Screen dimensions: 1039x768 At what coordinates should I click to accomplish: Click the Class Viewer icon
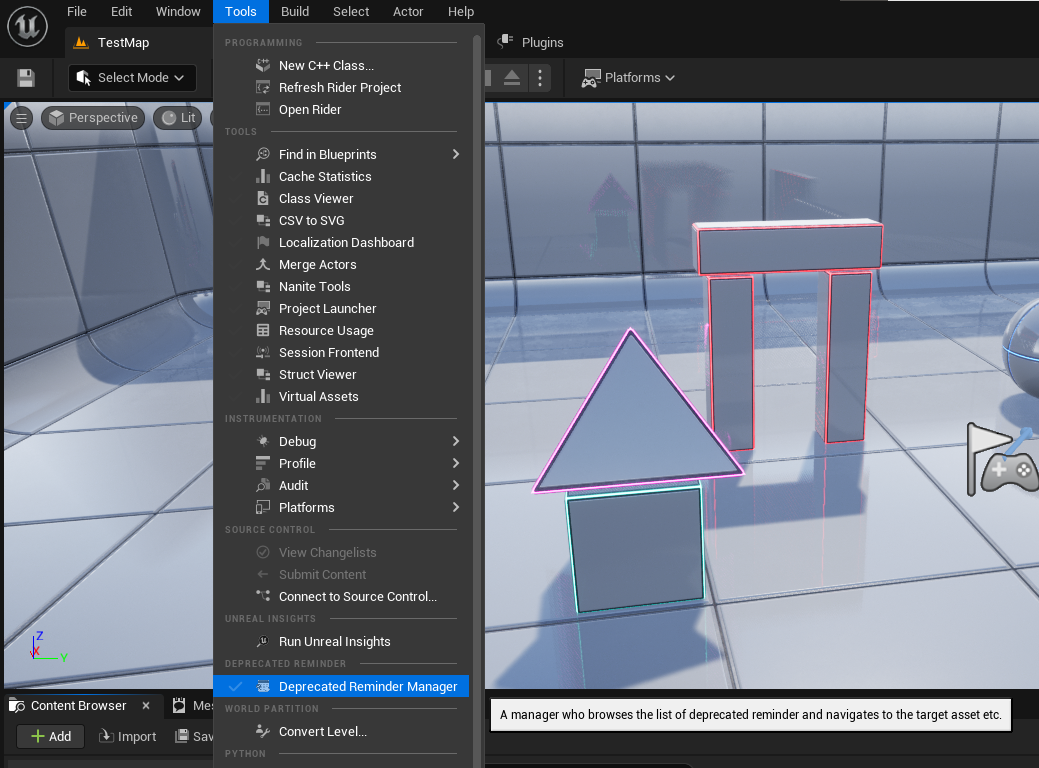263,198
